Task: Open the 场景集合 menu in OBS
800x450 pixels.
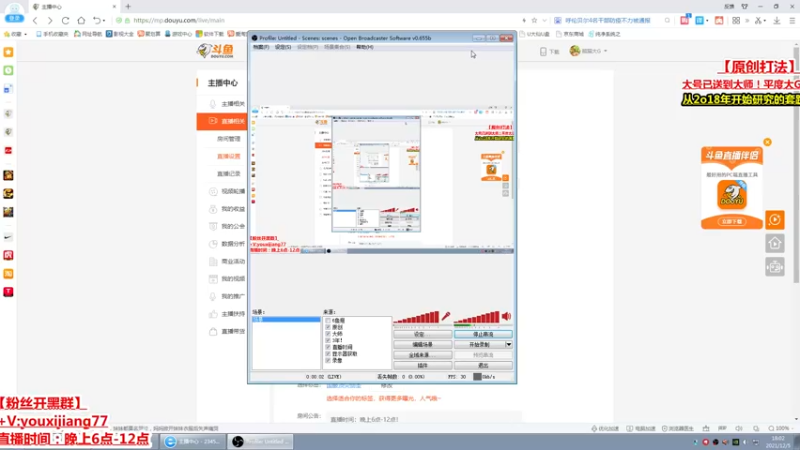Action: coord(337,47)
